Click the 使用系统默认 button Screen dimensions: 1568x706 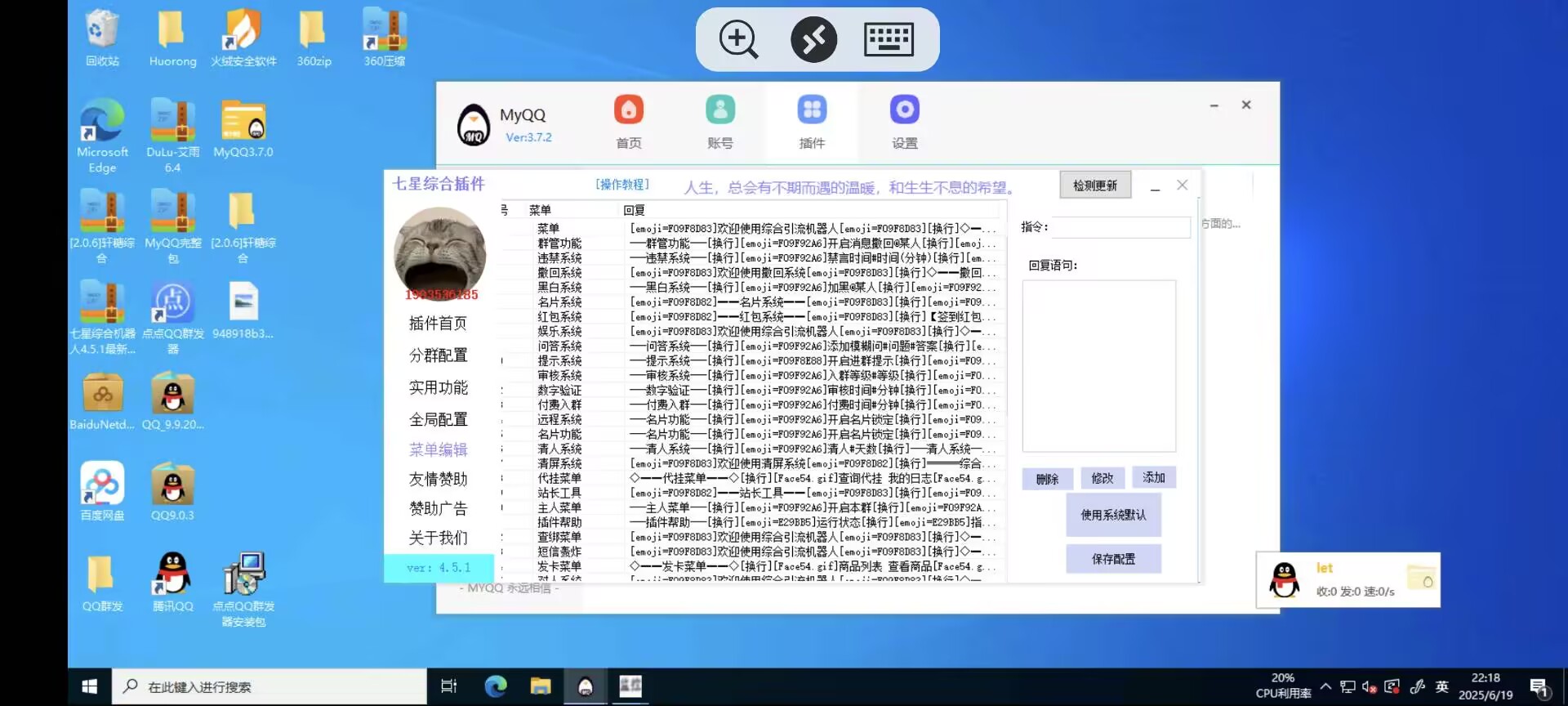[1113, 515]
